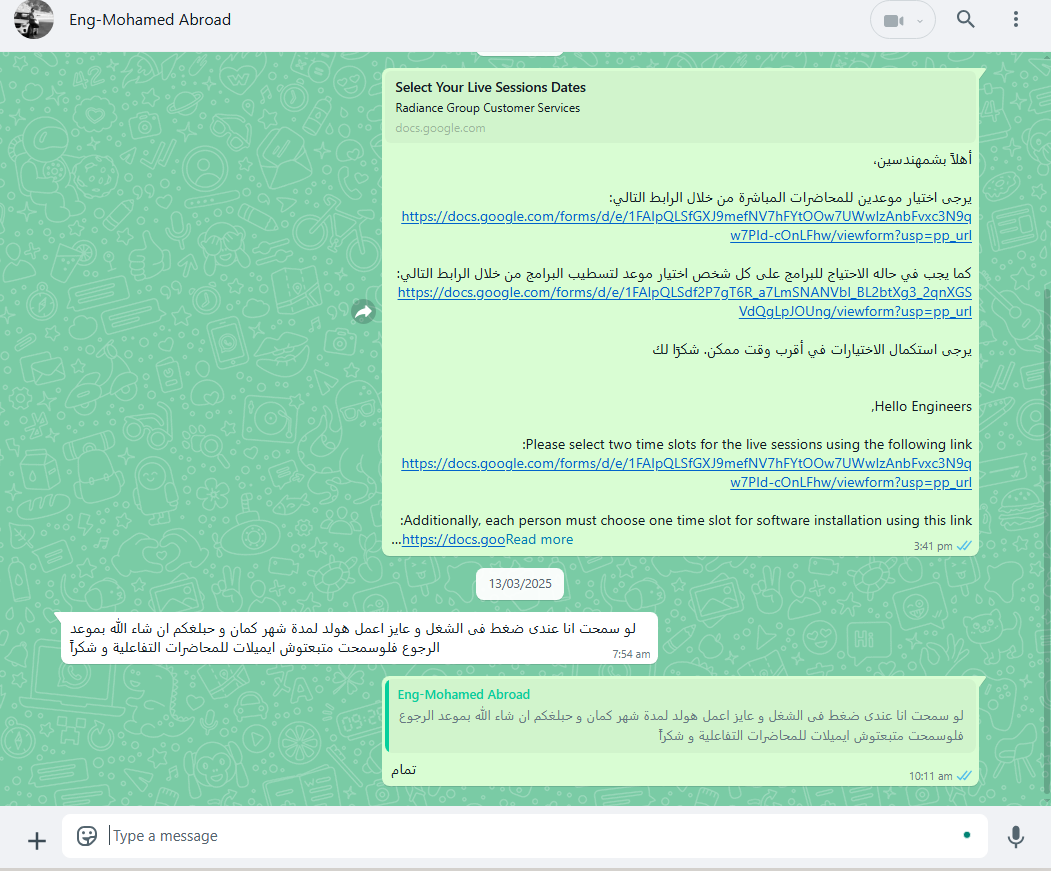
Task: Focus the Type a message field
Action: 525,836
